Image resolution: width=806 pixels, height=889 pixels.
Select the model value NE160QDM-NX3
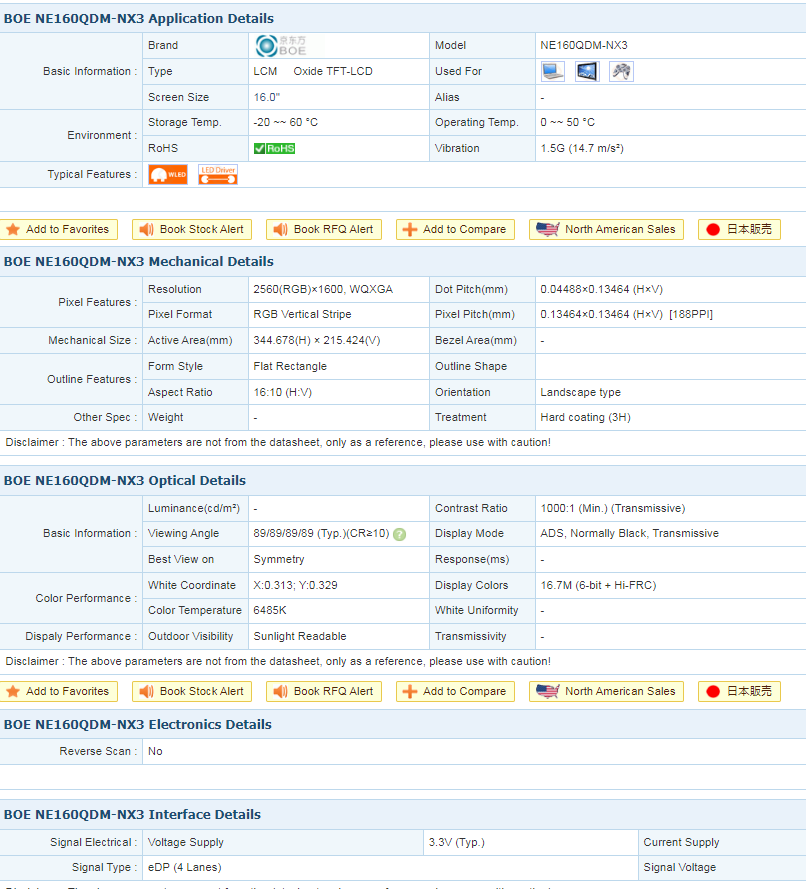(x=584, y=45)
